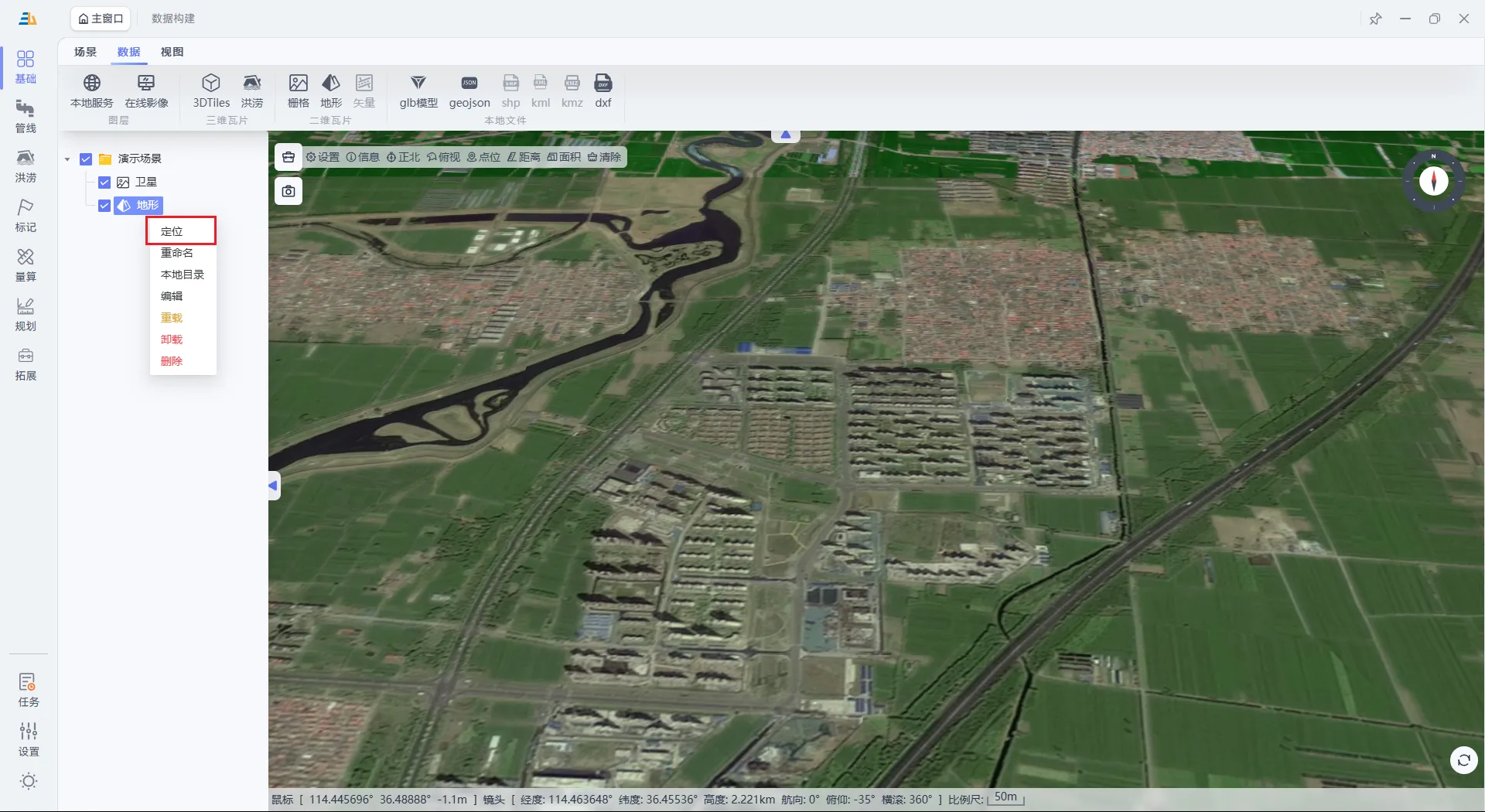Open the 任务 task panel

(x=29, y=691)
